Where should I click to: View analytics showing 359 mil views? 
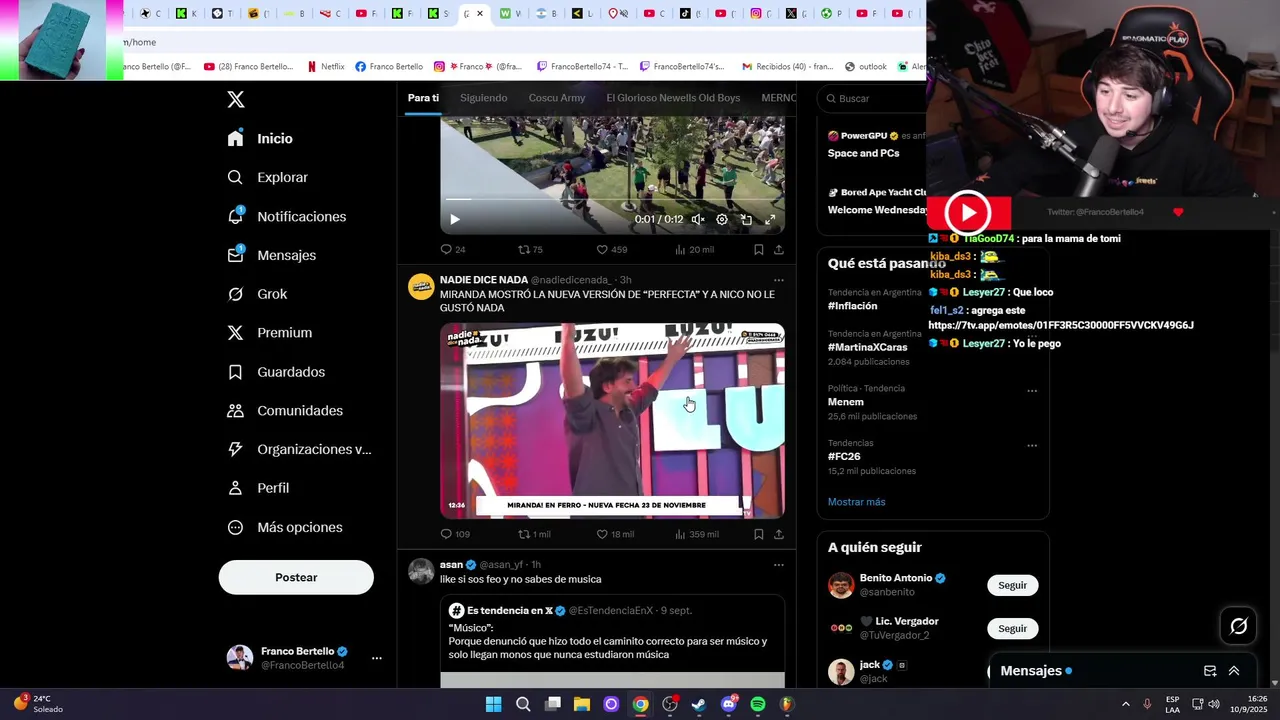[696, 534]
